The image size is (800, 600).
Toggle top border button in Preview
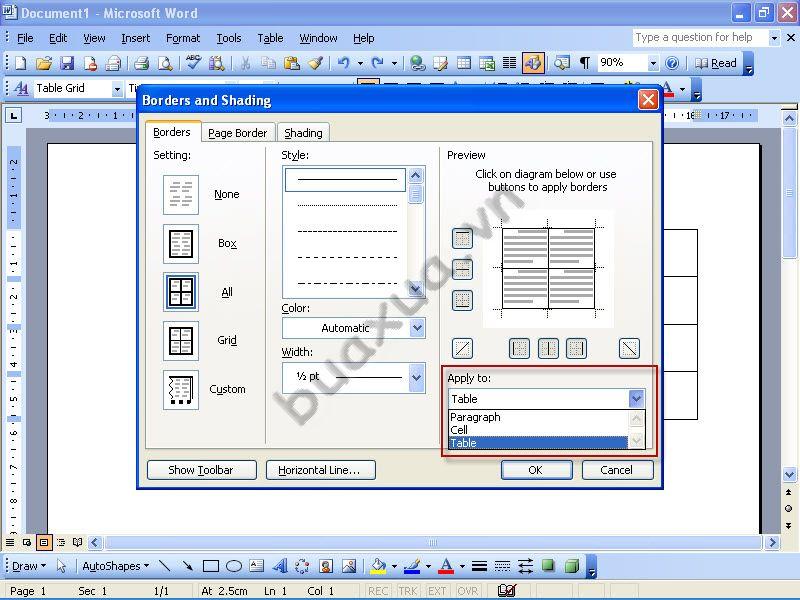click(x=462, y=238)
